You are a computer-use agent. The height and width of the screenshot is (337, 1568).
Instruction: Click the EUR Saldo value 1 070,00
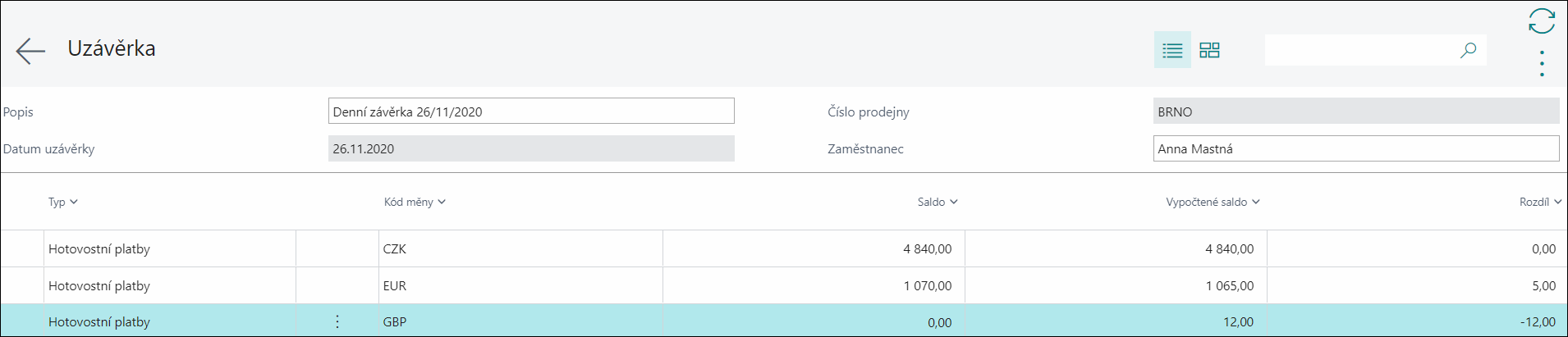click(x=928, y=285)
